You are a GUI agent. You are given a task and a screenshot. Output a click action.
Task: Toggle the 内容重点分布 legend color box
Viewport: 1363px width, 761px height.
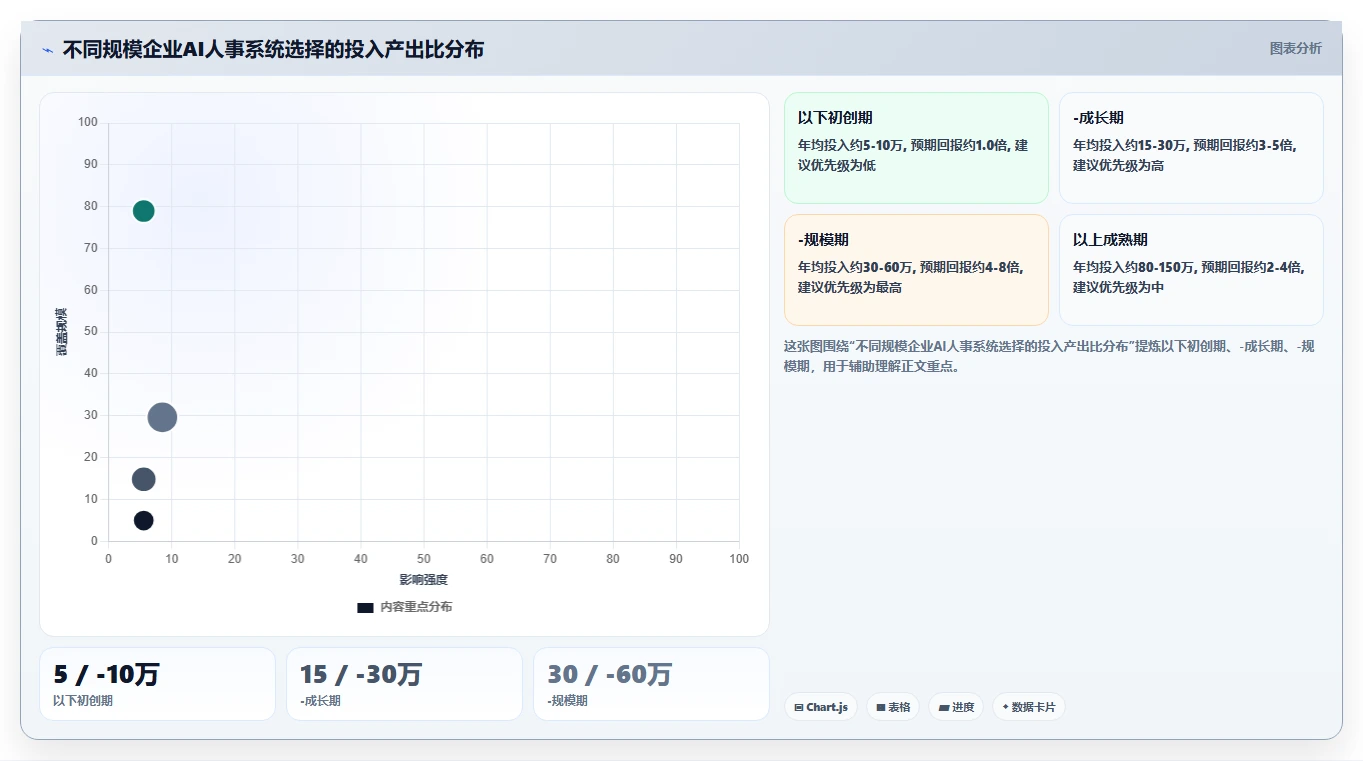tap(365, 607)
